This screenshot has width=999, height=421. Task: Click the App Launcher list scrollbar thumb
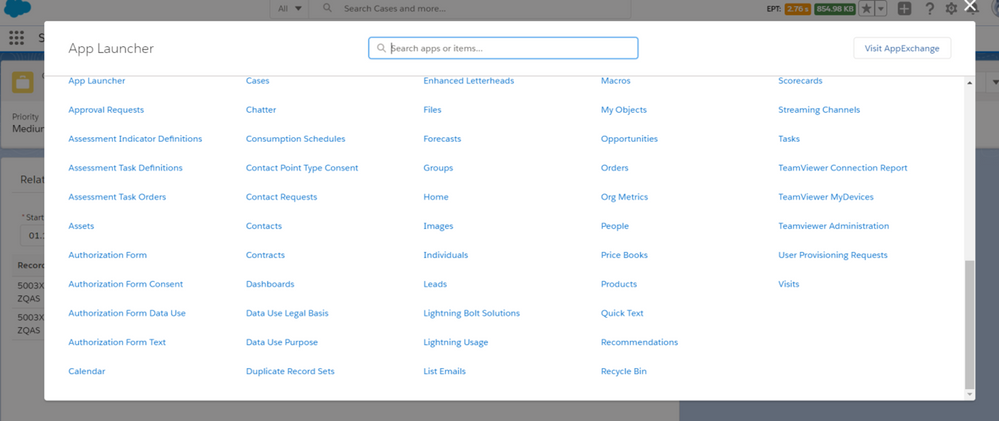pyautogui.click(x=970, y=324)
